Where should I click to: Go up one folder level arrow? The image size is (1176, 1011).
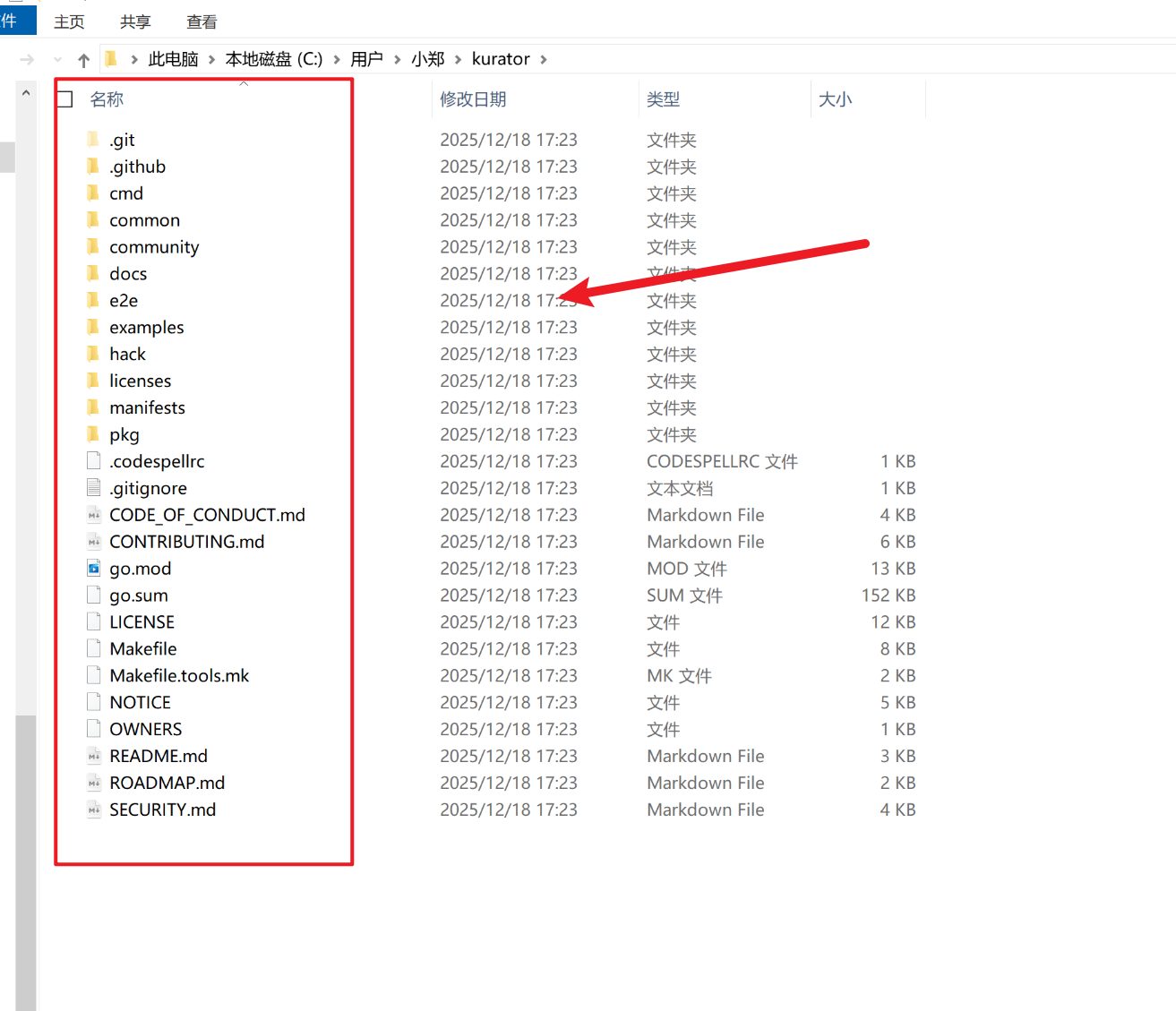click(83, 60)
